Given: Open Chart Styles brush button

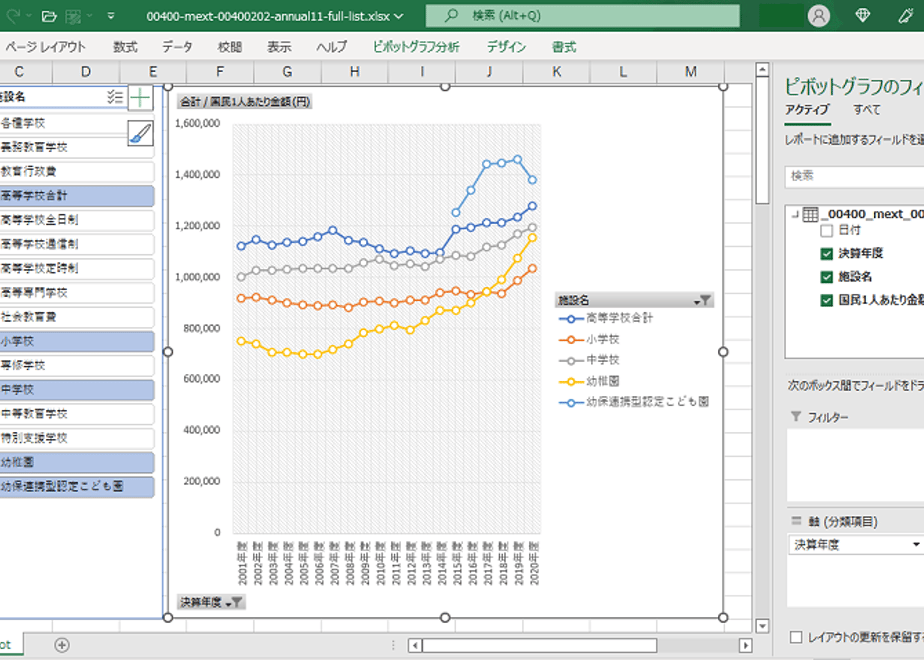Looking at the screenshot, I should 140,134.
